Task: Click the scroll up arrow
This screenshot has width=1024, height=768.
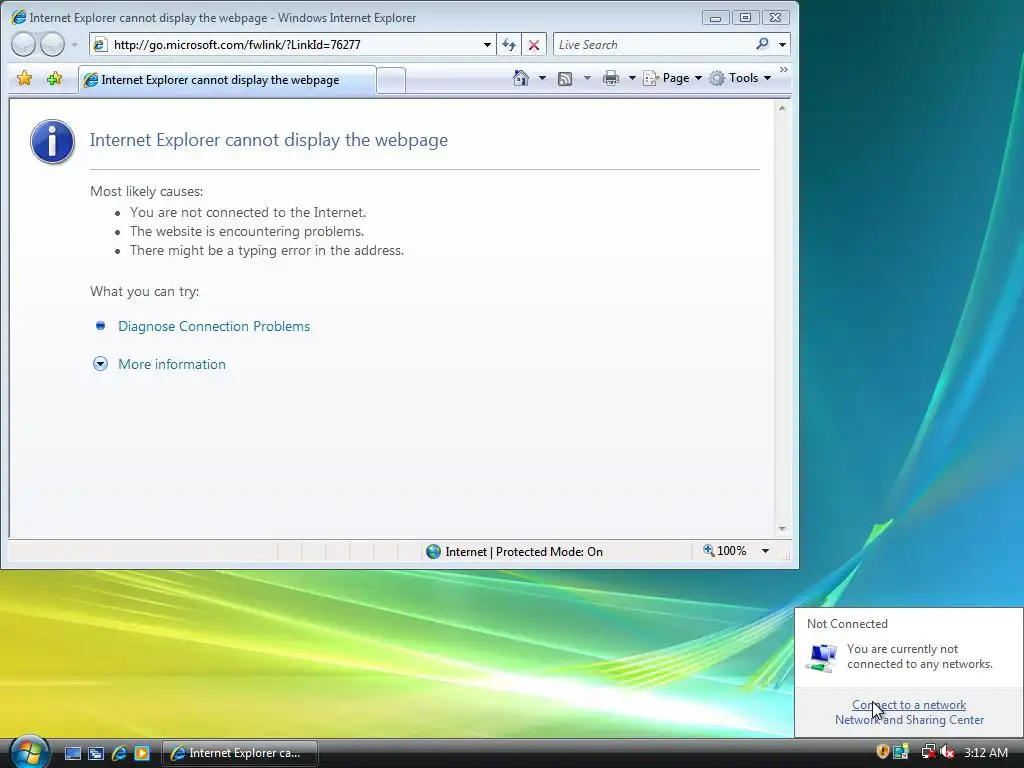Action: 782,108
